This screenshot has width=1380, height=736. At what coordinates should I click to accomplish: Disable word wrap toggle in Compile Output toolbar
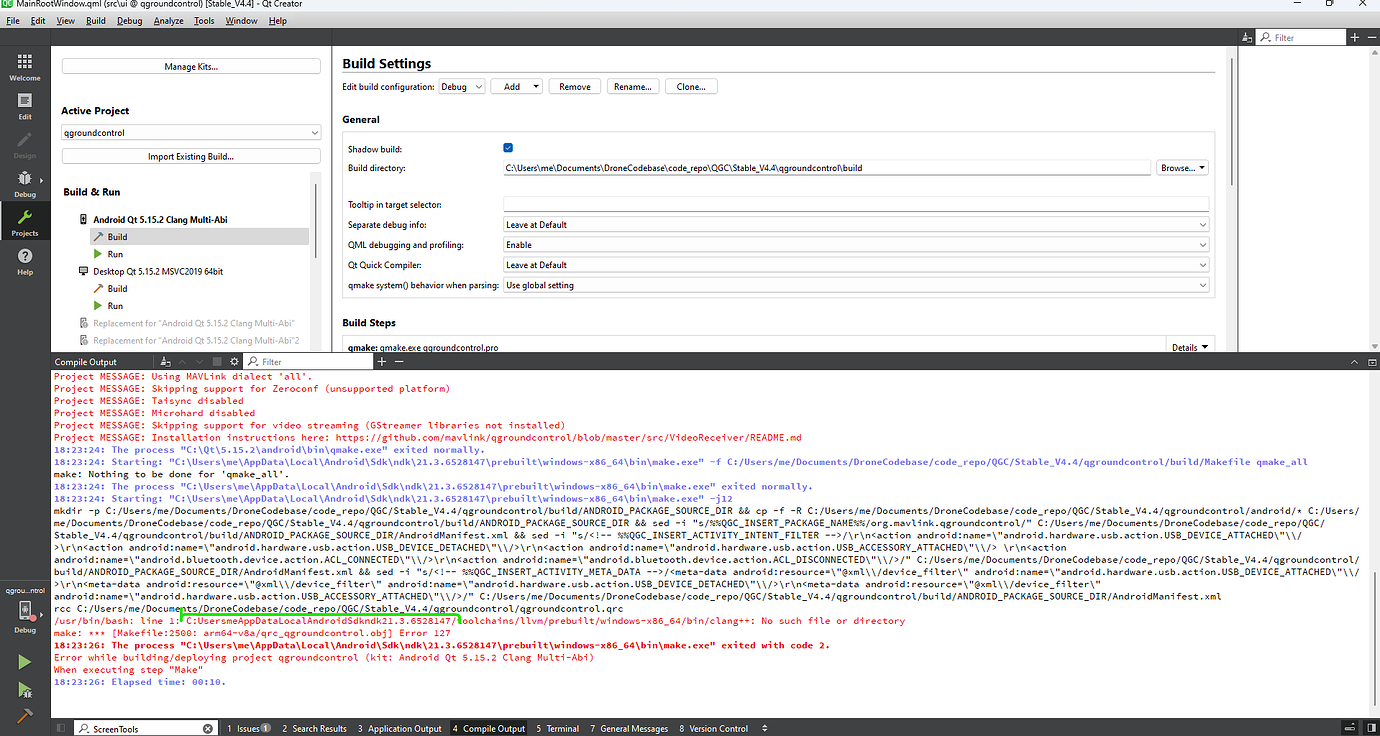point(216,361)
